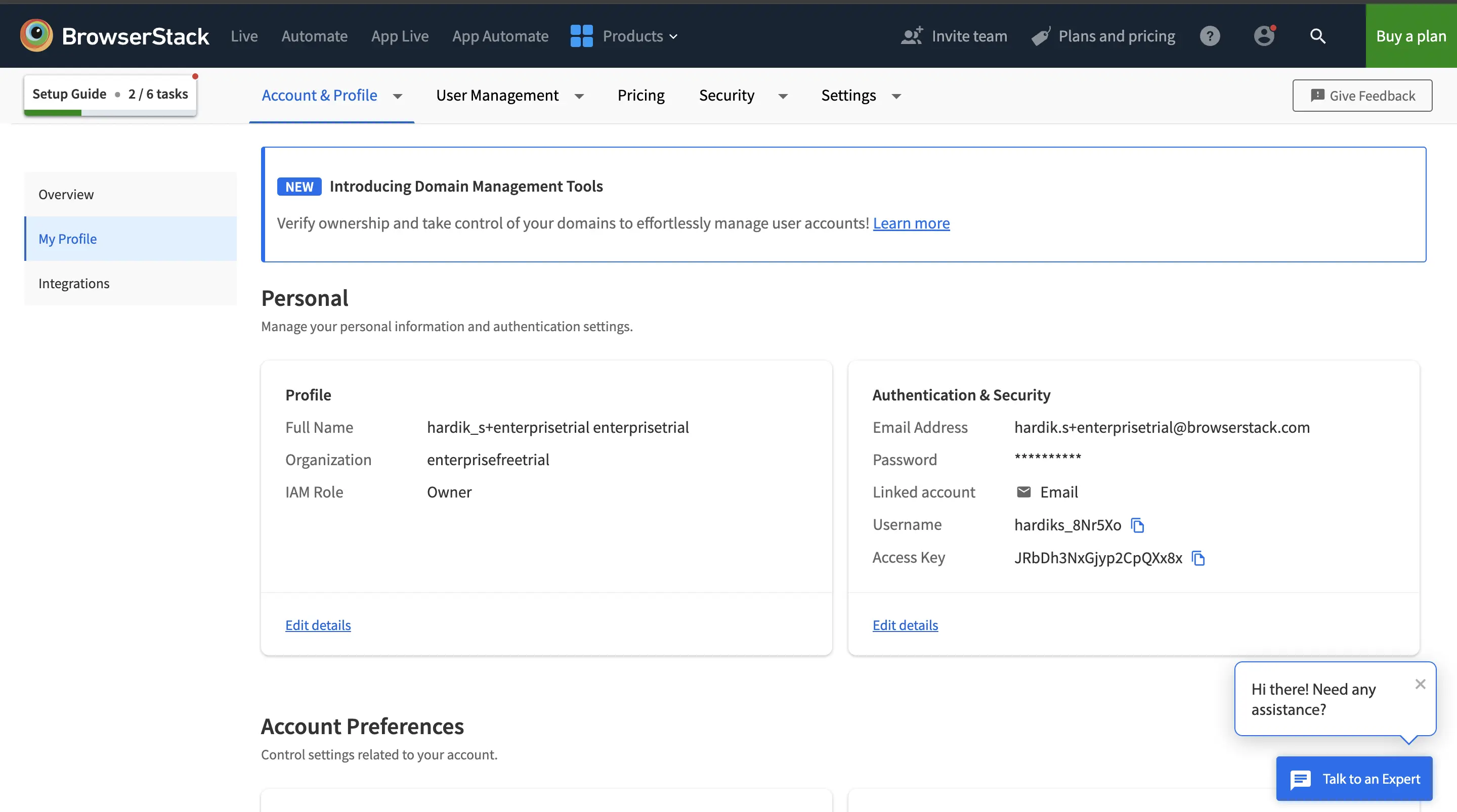
Task: Open the Settings dropdown arrow
Action: pyautogui.click(x=896, y=96)
